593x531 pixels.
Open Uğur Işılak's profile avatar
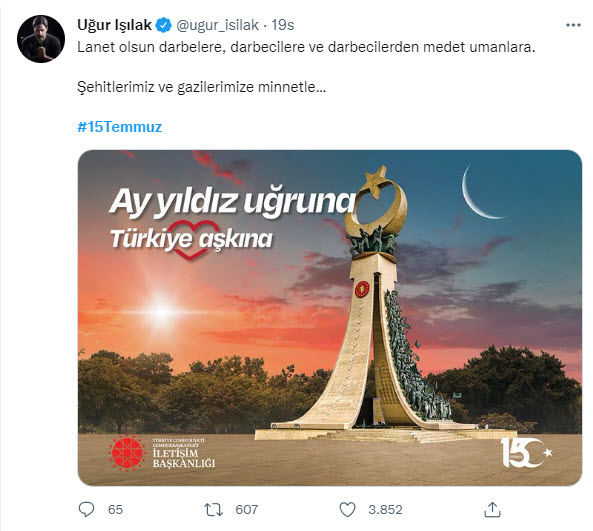pos(41,39)
